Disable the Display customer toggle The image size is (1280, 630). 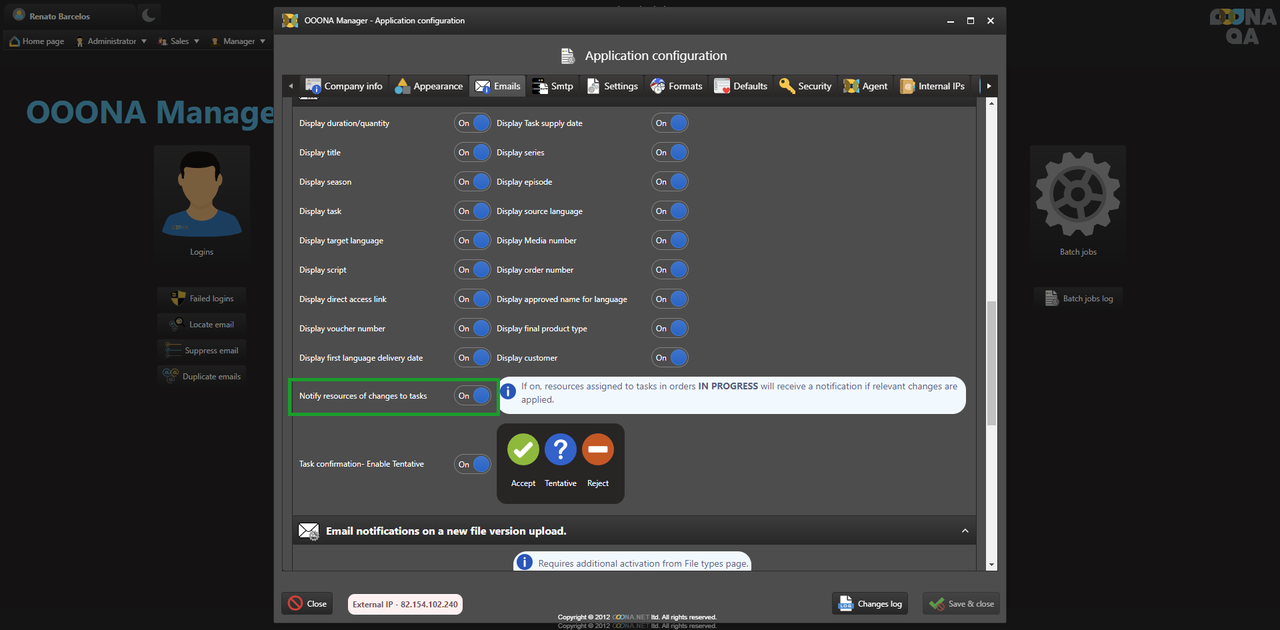pos(670,358)
